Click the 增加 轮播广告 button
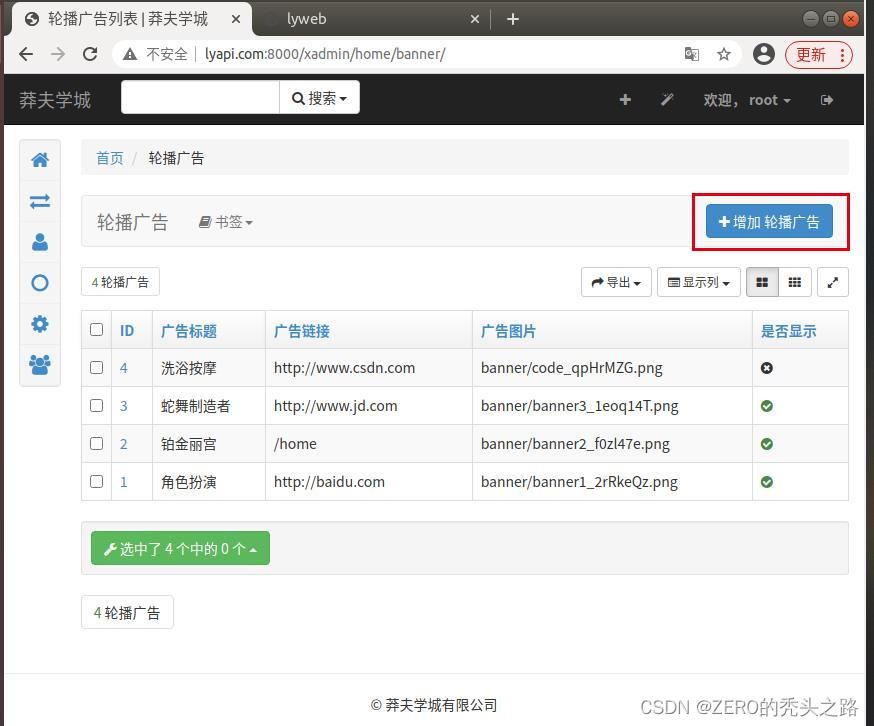Image resolution: width=874 pixels, height=726 pixels. click(x=769, y=222)
